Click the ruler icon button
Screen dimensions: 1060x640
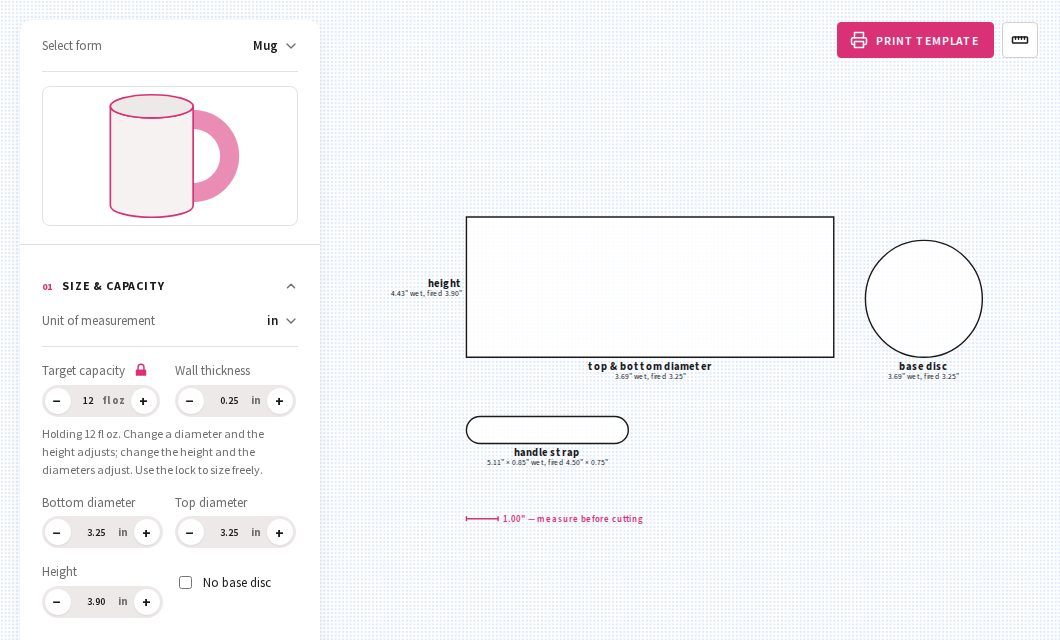pyautogui.click(x=1019, y=40)
